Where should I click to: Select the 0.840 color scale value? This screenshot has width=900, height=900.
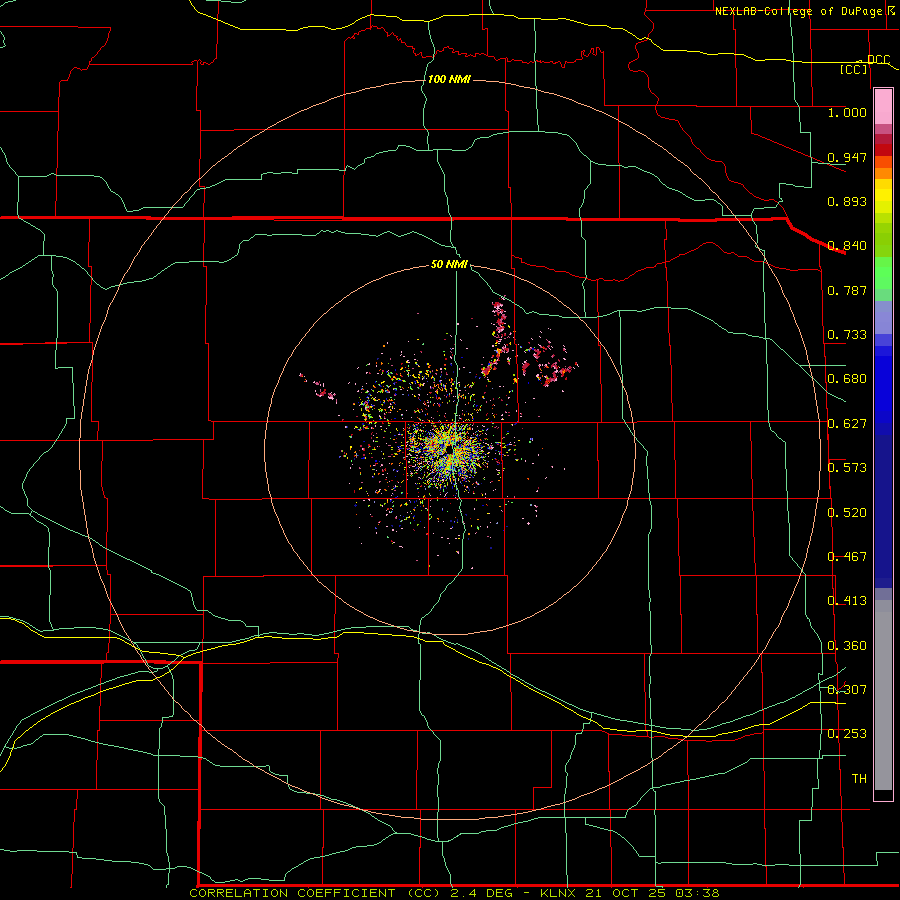click(x=847, y=246)
